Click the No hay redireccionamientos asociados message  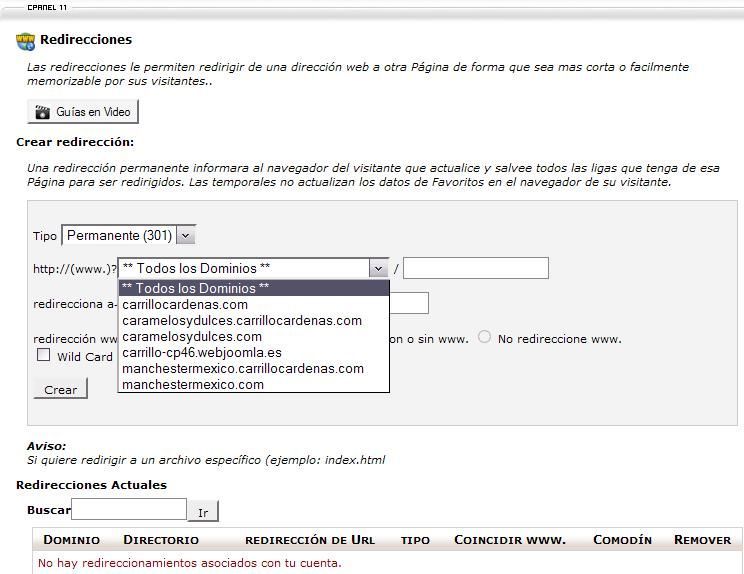point(189,563)
